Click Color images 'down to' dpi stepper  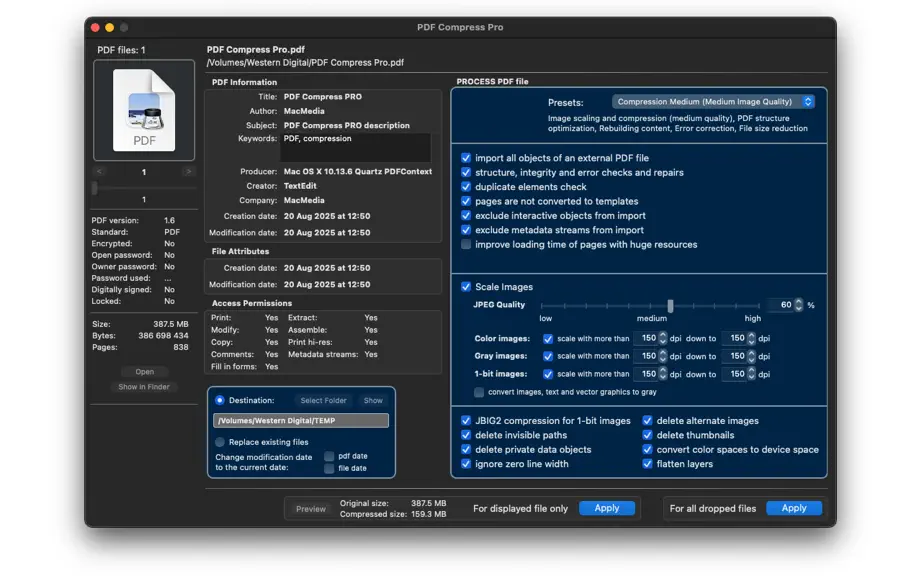click(751, 339)
